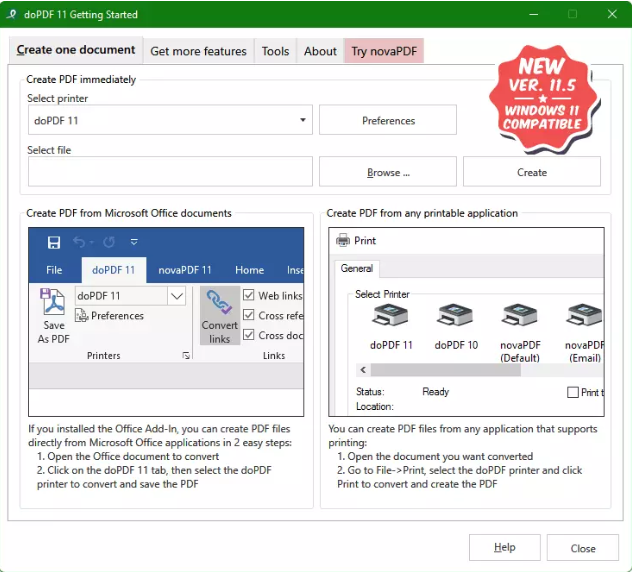Click the Select file input field
The height and width of the screenshot is (572, 632).
click(x=170, y=172)
